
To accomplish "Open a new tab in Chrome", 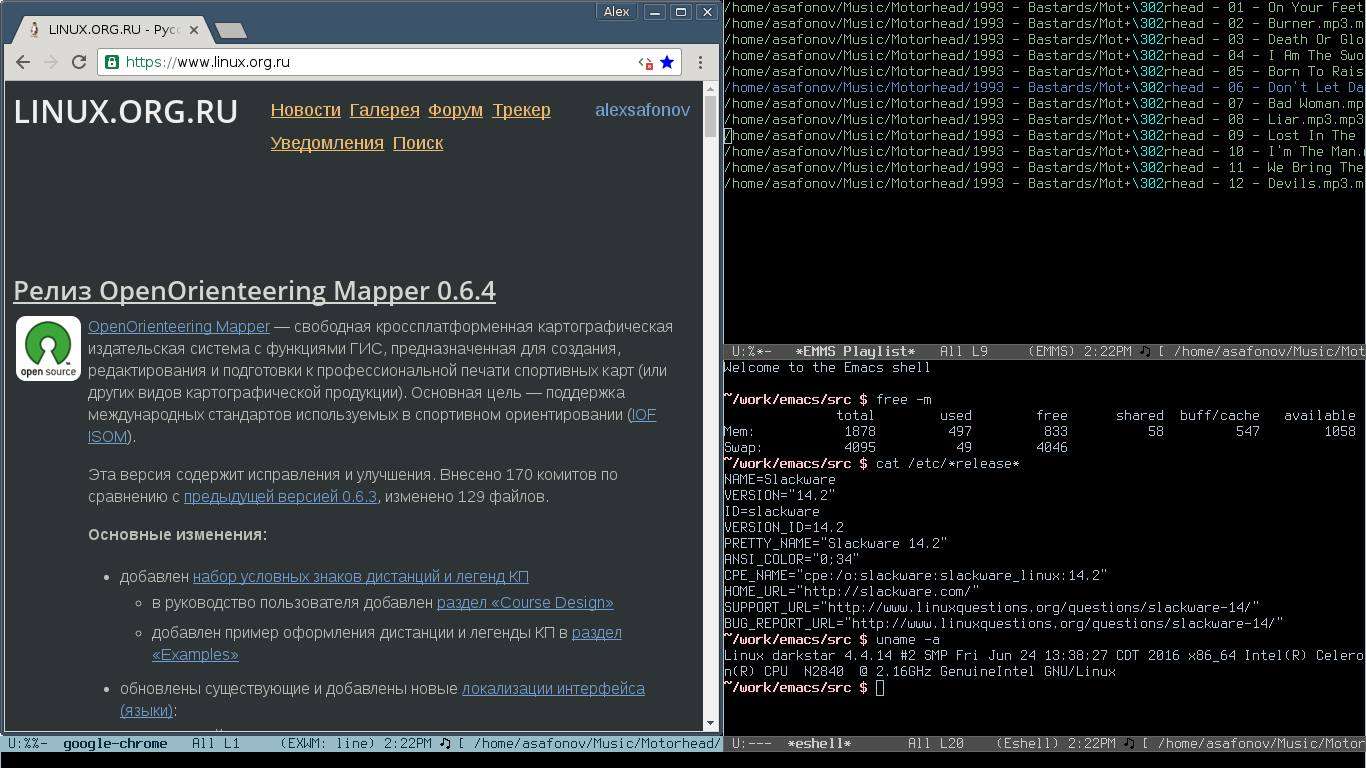I will 231,31.
